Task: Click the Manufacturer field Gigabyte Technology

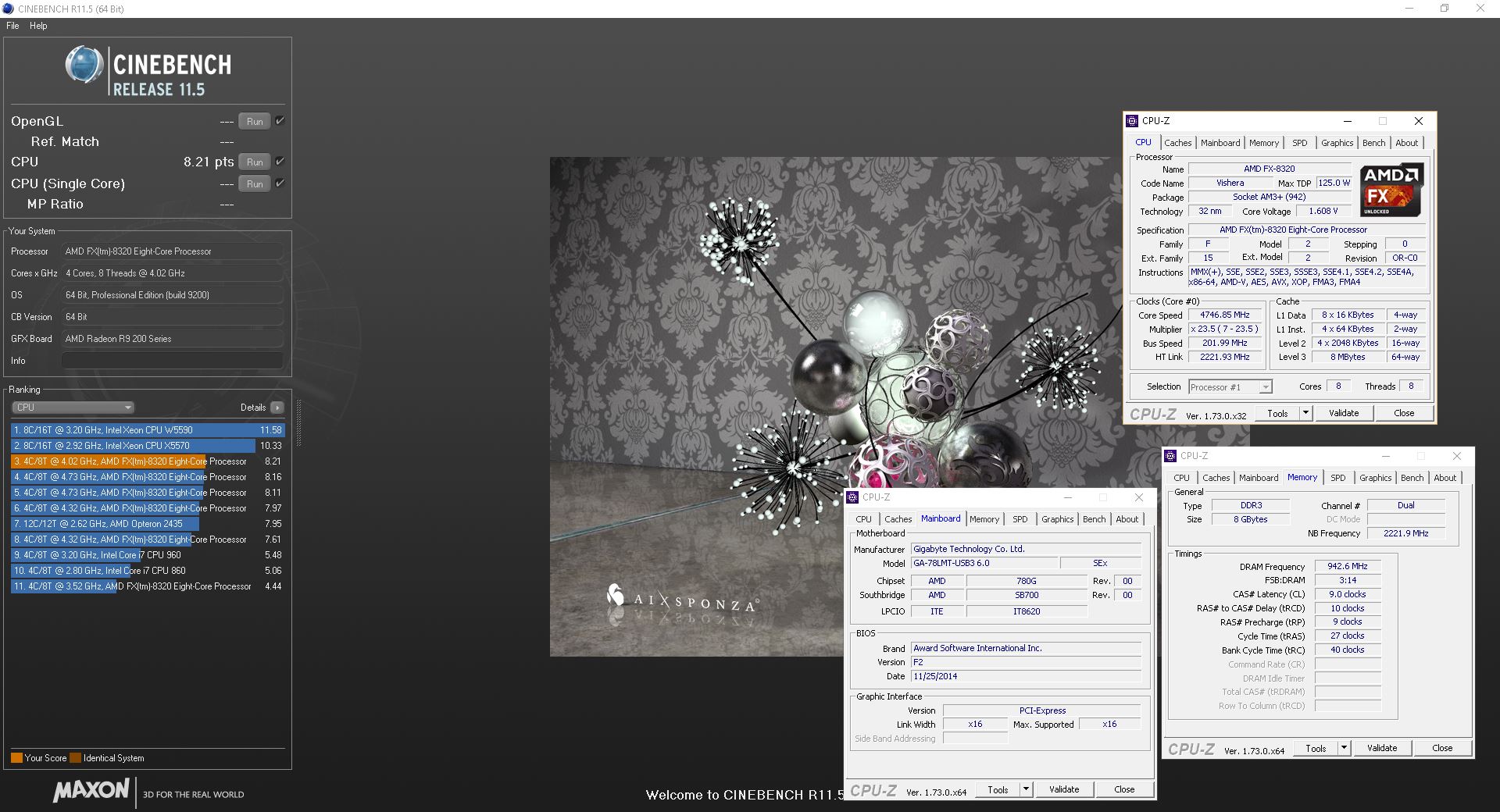Action: pos(1026,549)
